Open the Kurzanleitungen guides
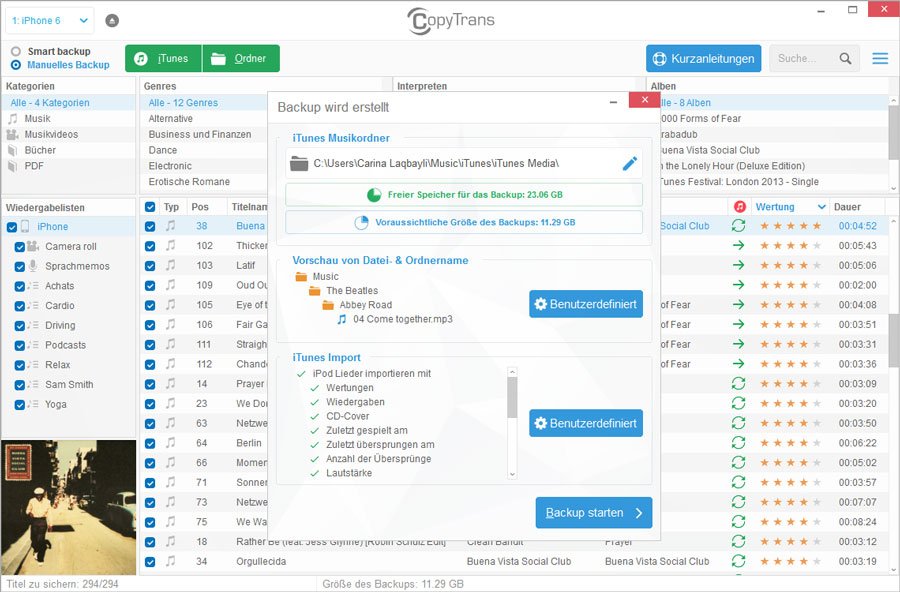Image resolution: width=900 pixels, height=592 pixels. coord(703,59)
